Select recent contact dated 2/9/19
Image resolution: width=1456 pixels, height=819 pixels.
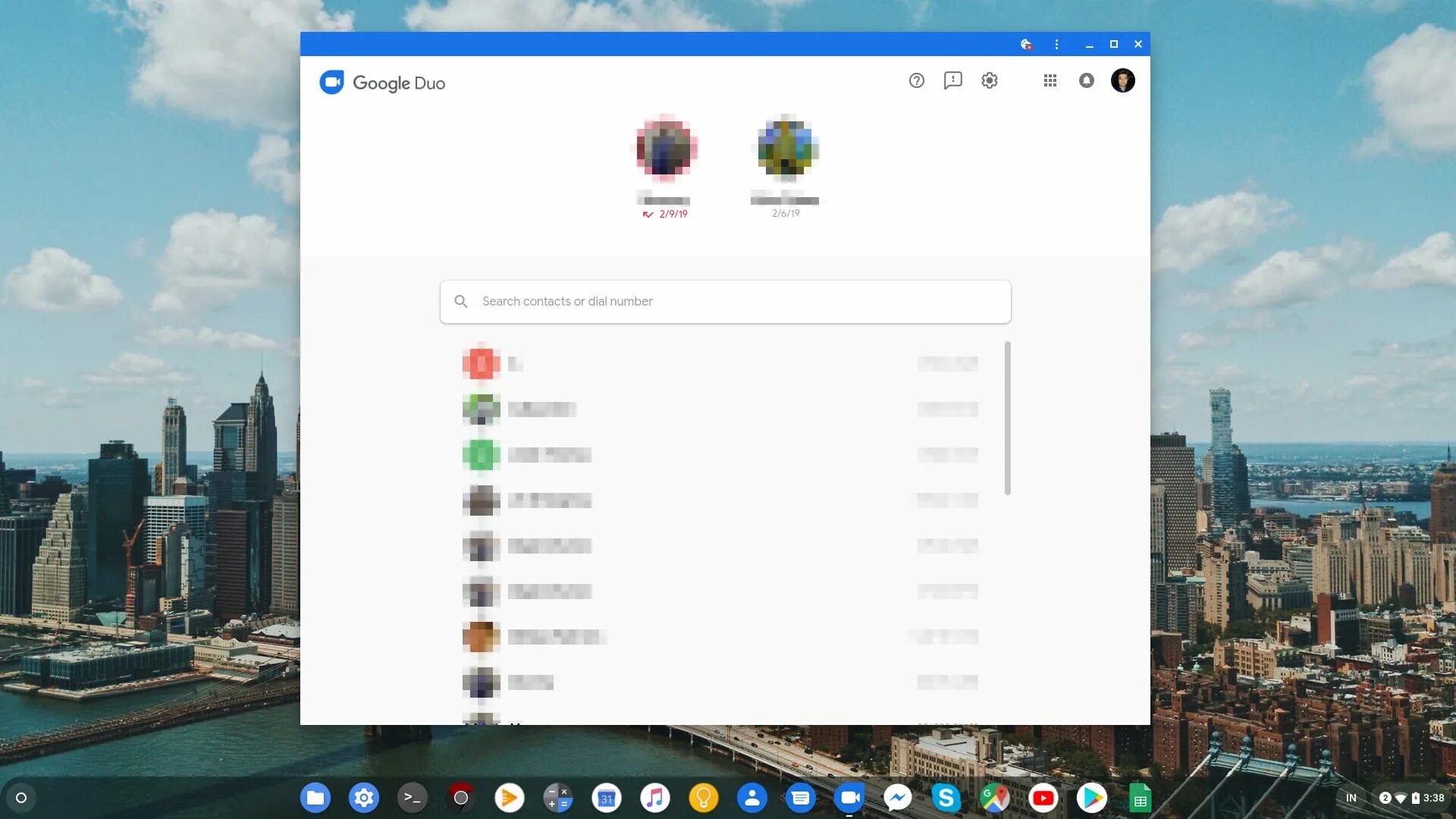tap(665, 149)
